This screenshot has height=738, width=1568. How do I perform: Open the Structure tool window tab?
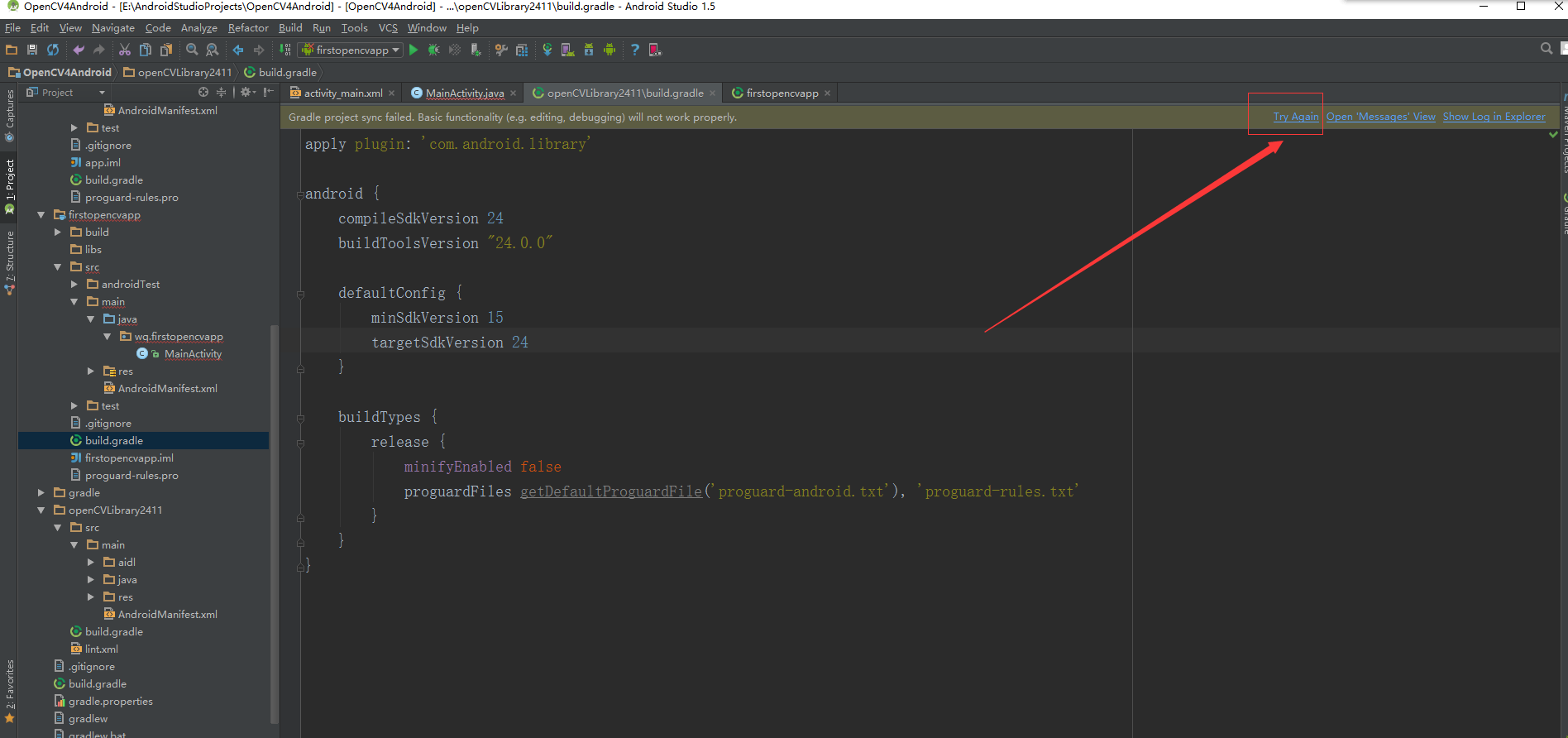(x=9, y=263)
